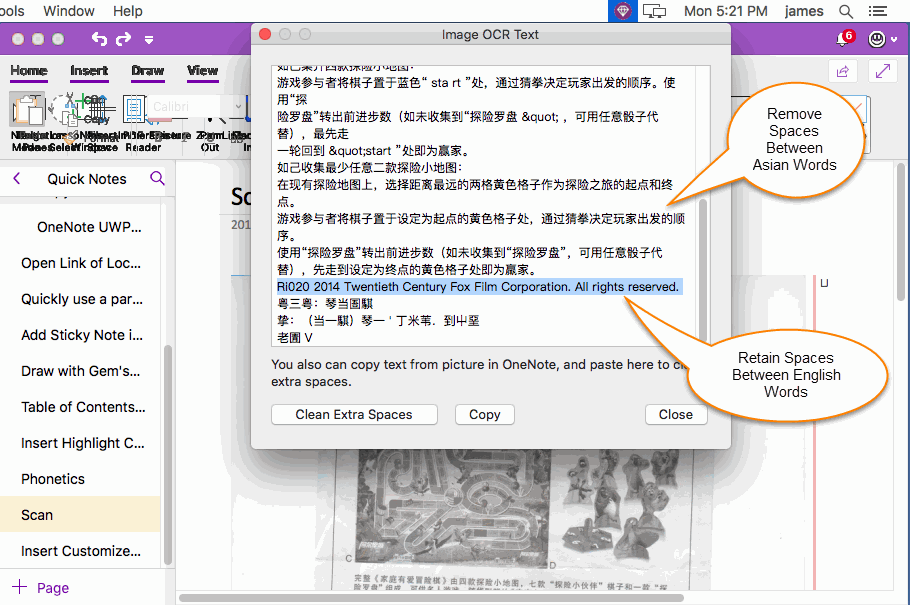
Task: Open Notification Center from the menu bar
Action: tap(878, 11)
